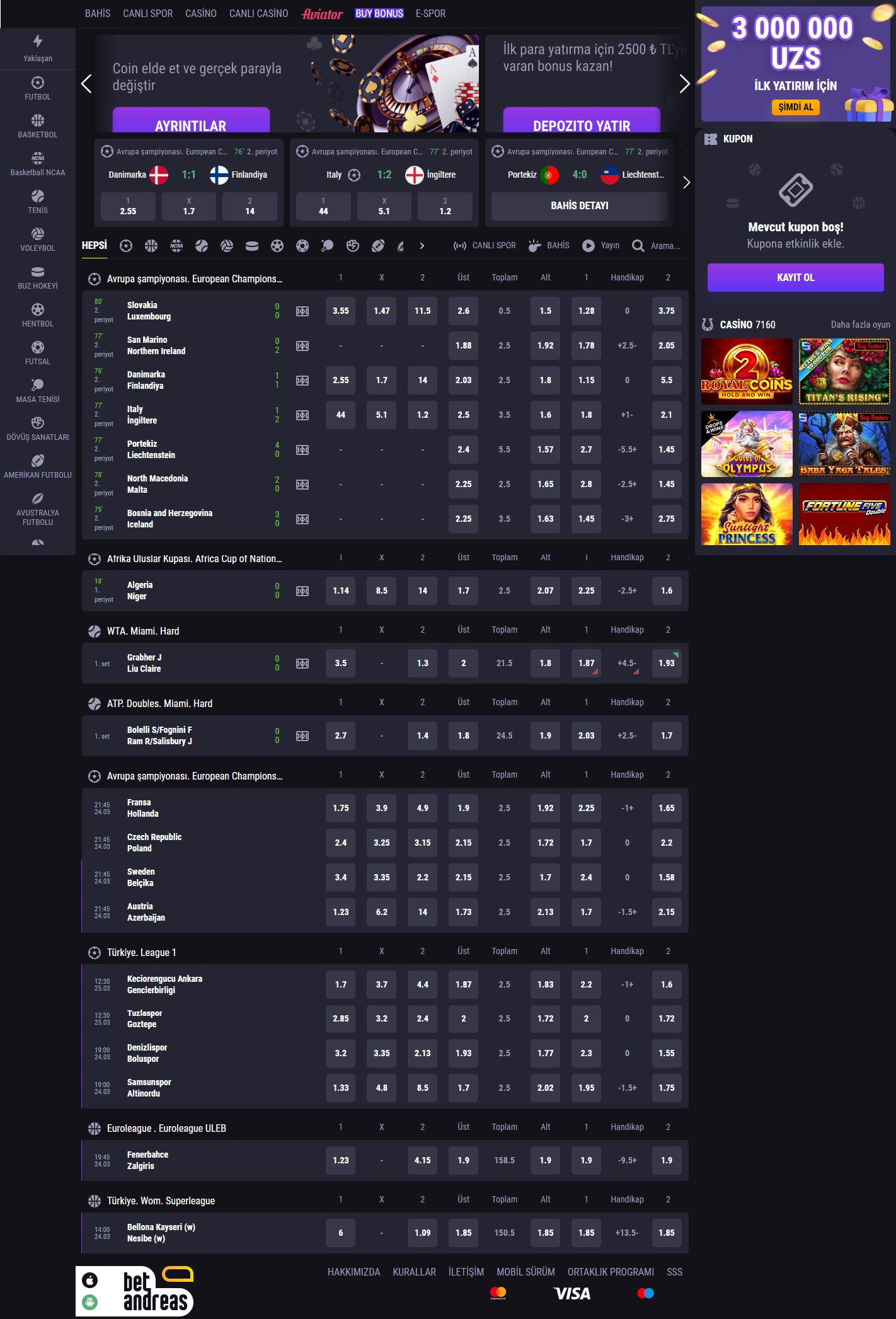
Task: Toggle the Yayın stream filter
Action: coord(600,246)
